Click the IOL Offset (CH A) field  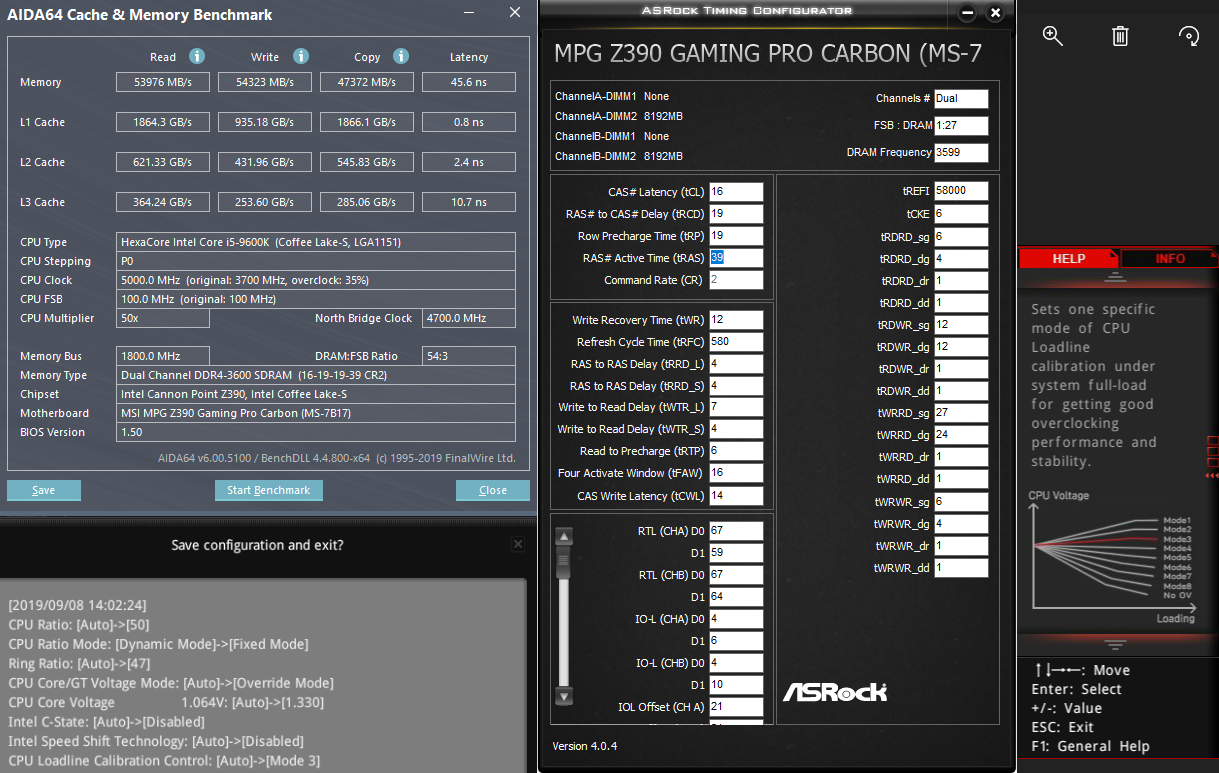pos(736,707)
